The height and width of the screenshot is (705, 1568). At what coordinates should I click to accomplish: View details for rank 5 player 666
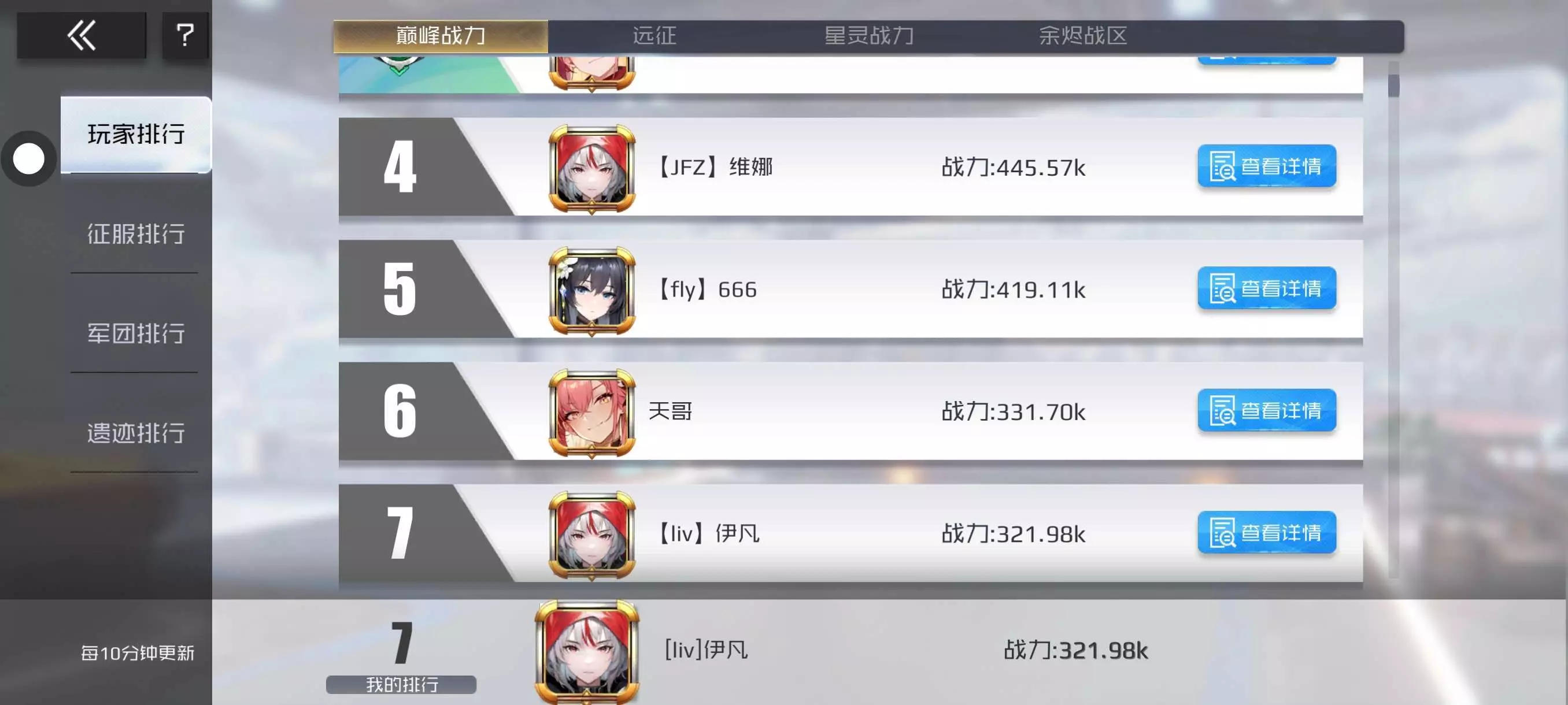point(1267,288)
